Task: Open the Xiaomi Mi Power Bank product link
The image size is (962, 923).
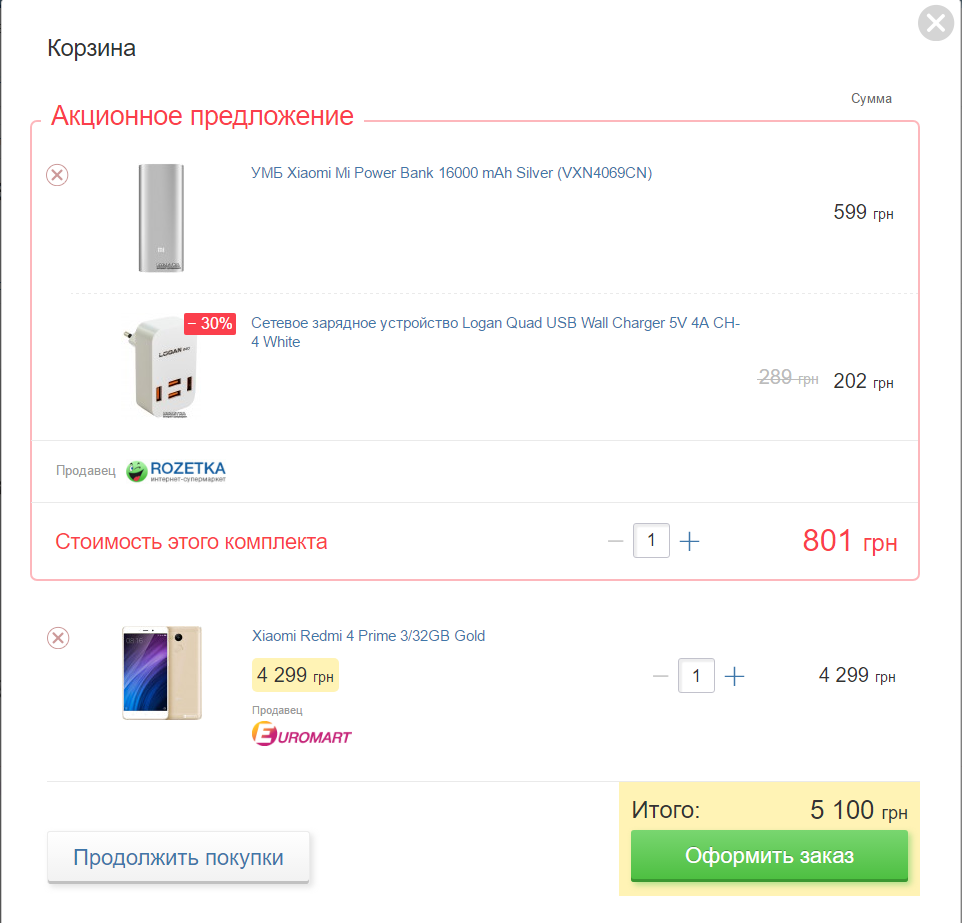Action: click(451, 173)
